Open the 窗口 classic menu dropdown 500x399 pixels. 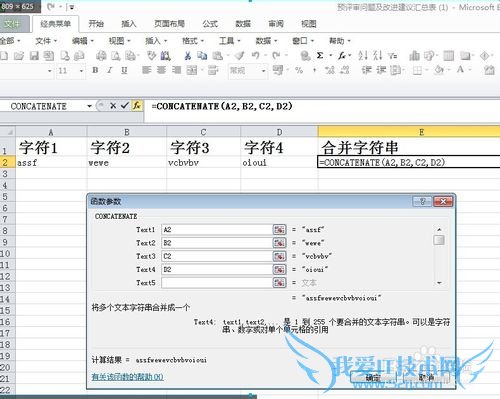pos(303,41)
